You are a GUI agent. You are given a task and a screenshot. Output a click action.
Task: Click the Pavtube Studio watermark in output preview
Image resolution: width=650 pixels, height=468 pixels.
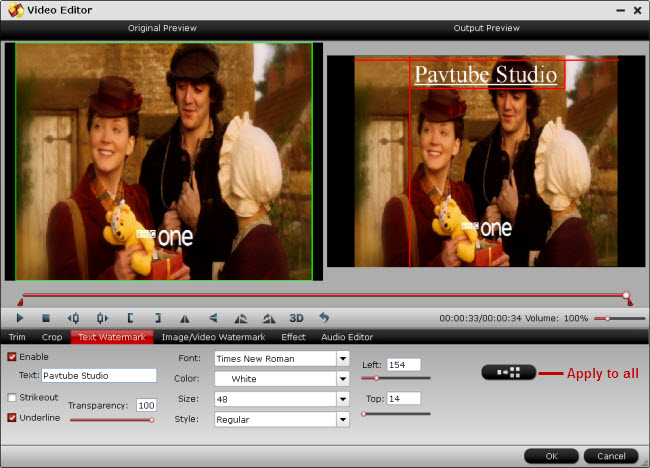pyautogui.click(x=486, y=75)
